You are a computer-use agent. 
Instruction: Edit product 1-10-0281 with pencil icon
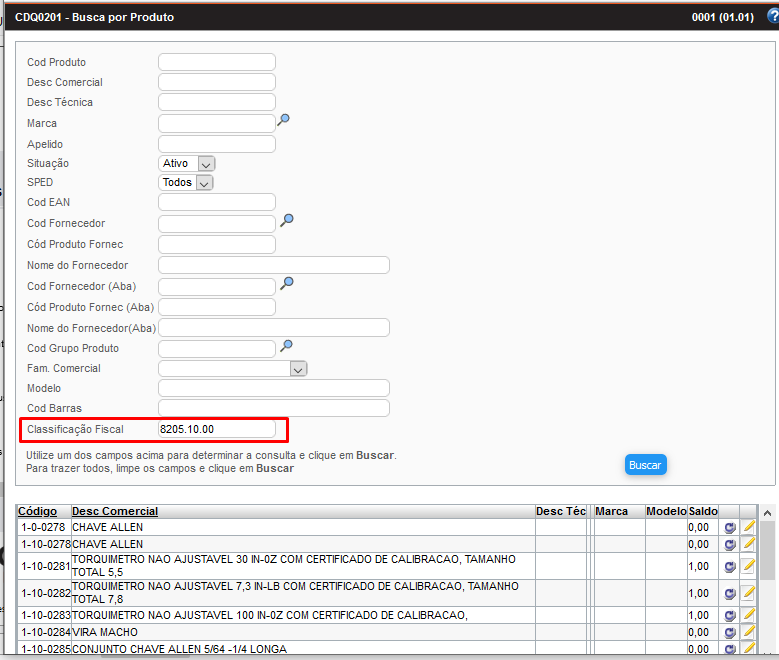(x=748, y=565)
